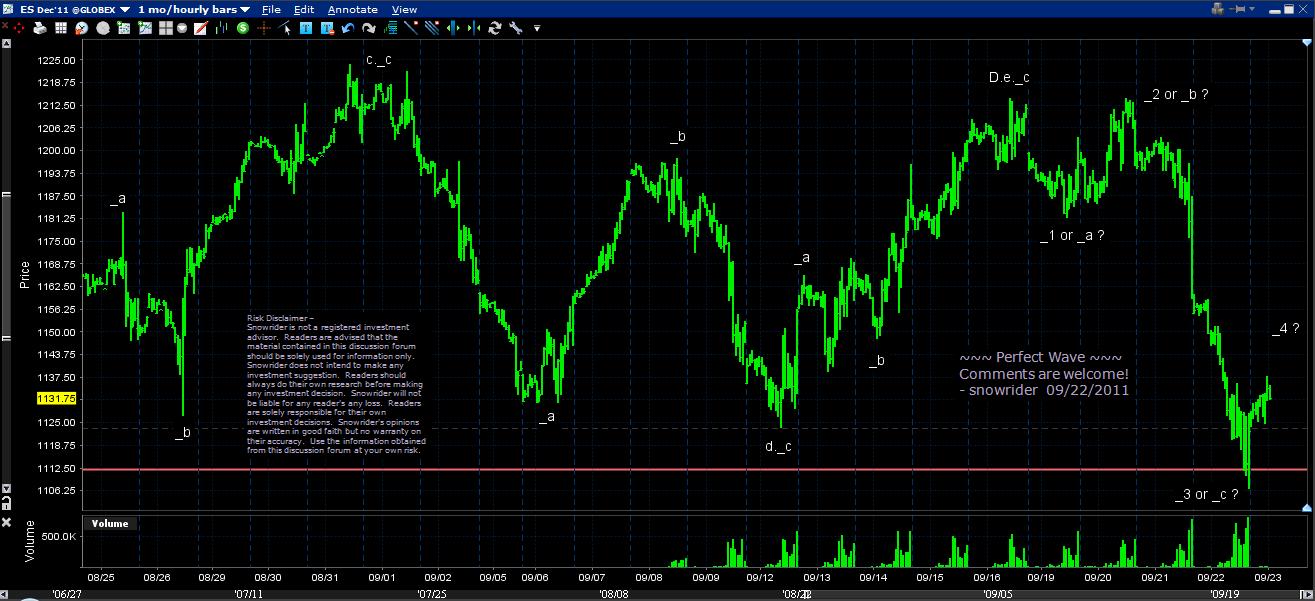Click the wrench configuration icon
The height and width of the screenshot is (601, 1315).
tap(515, 28)
